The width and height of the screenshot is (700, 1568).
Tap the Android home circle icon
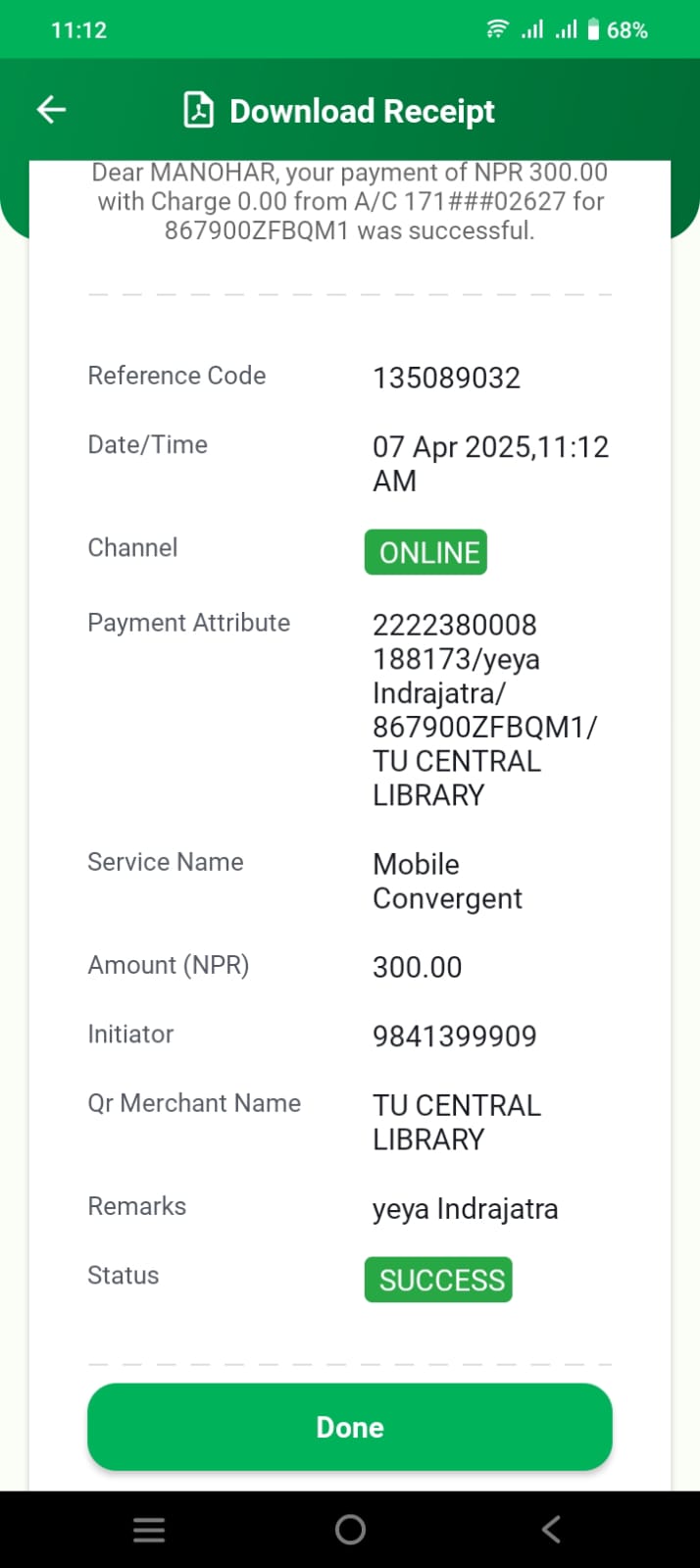350,1530
